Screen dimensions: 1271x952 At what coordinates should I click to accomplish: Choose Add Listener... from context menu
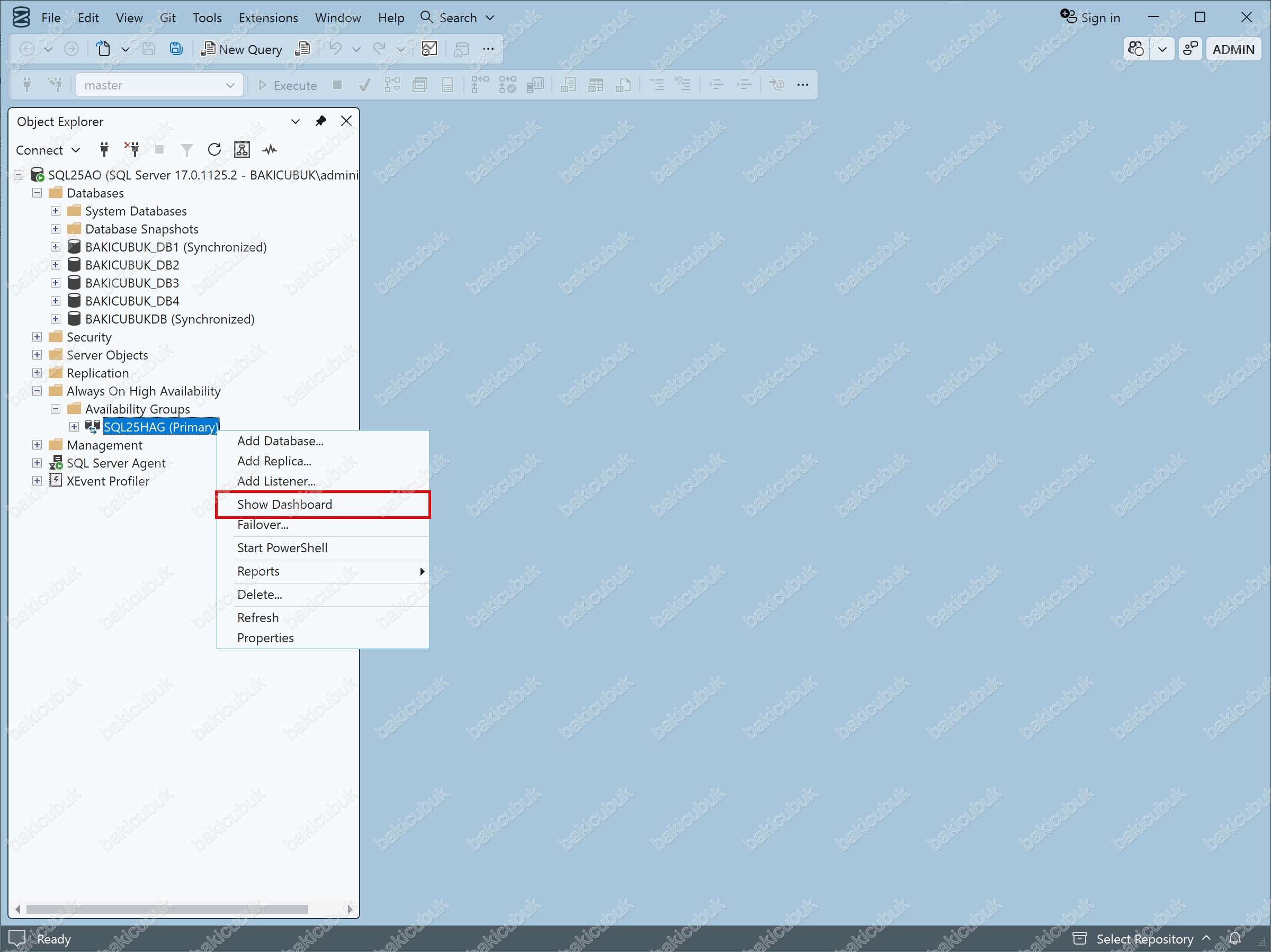(x=323, y=481)
